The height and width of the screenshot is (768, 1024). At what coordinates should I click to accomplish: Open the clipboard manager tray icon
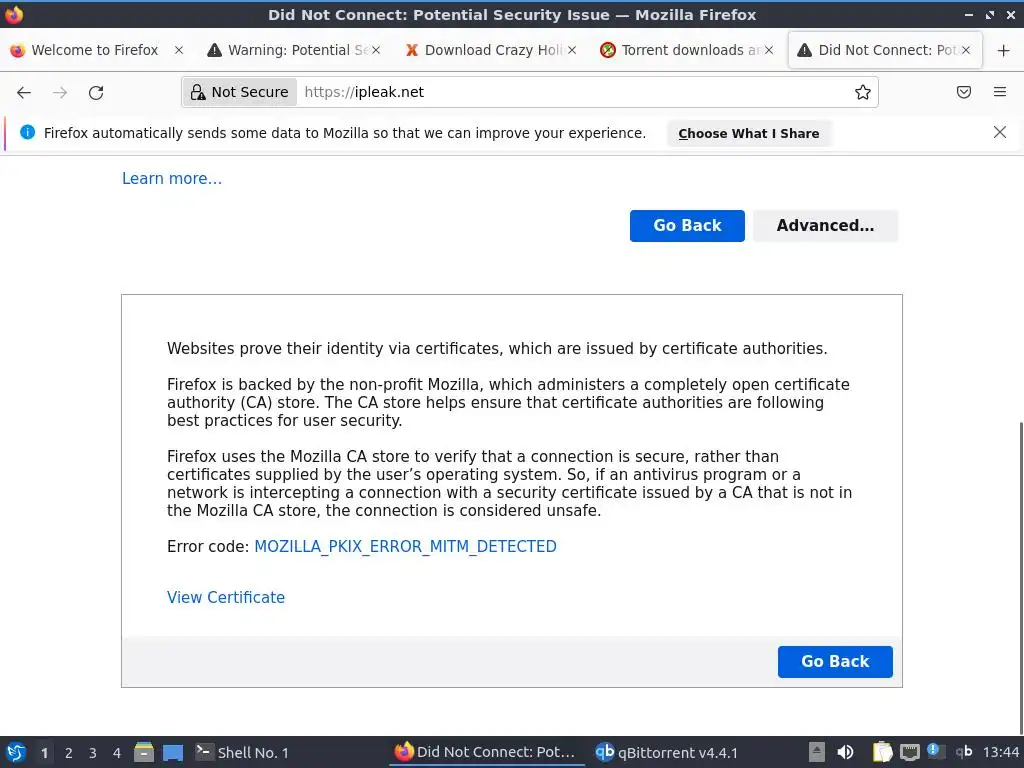click(882, 752)
